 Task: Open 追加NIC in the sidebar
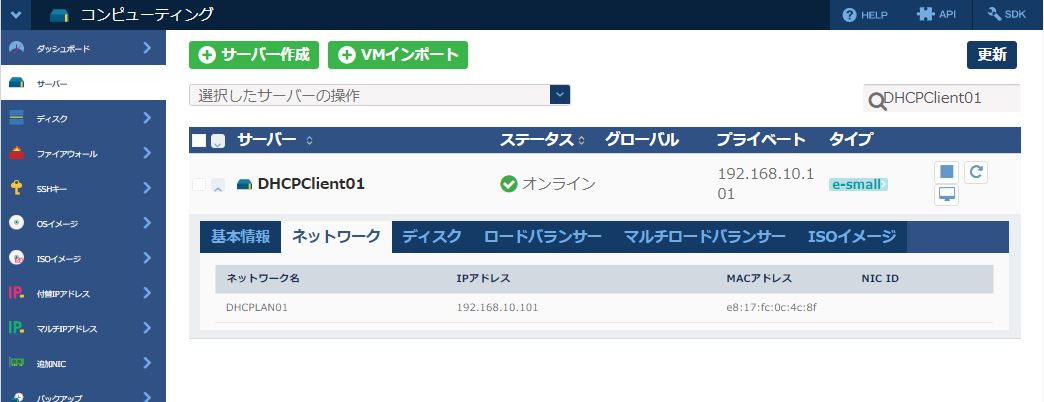pyautogui.click(x=83, y=363)
